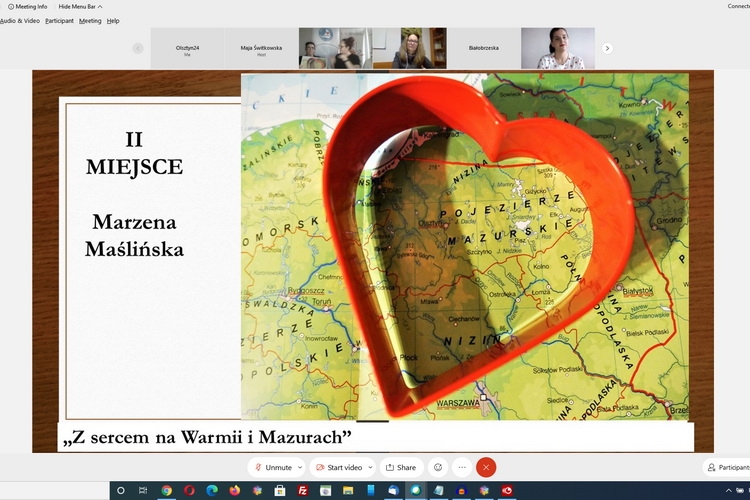The height and width of the screenshot is (500, 750).
Task: Open the Participants panel
Action: coord(727,467)
